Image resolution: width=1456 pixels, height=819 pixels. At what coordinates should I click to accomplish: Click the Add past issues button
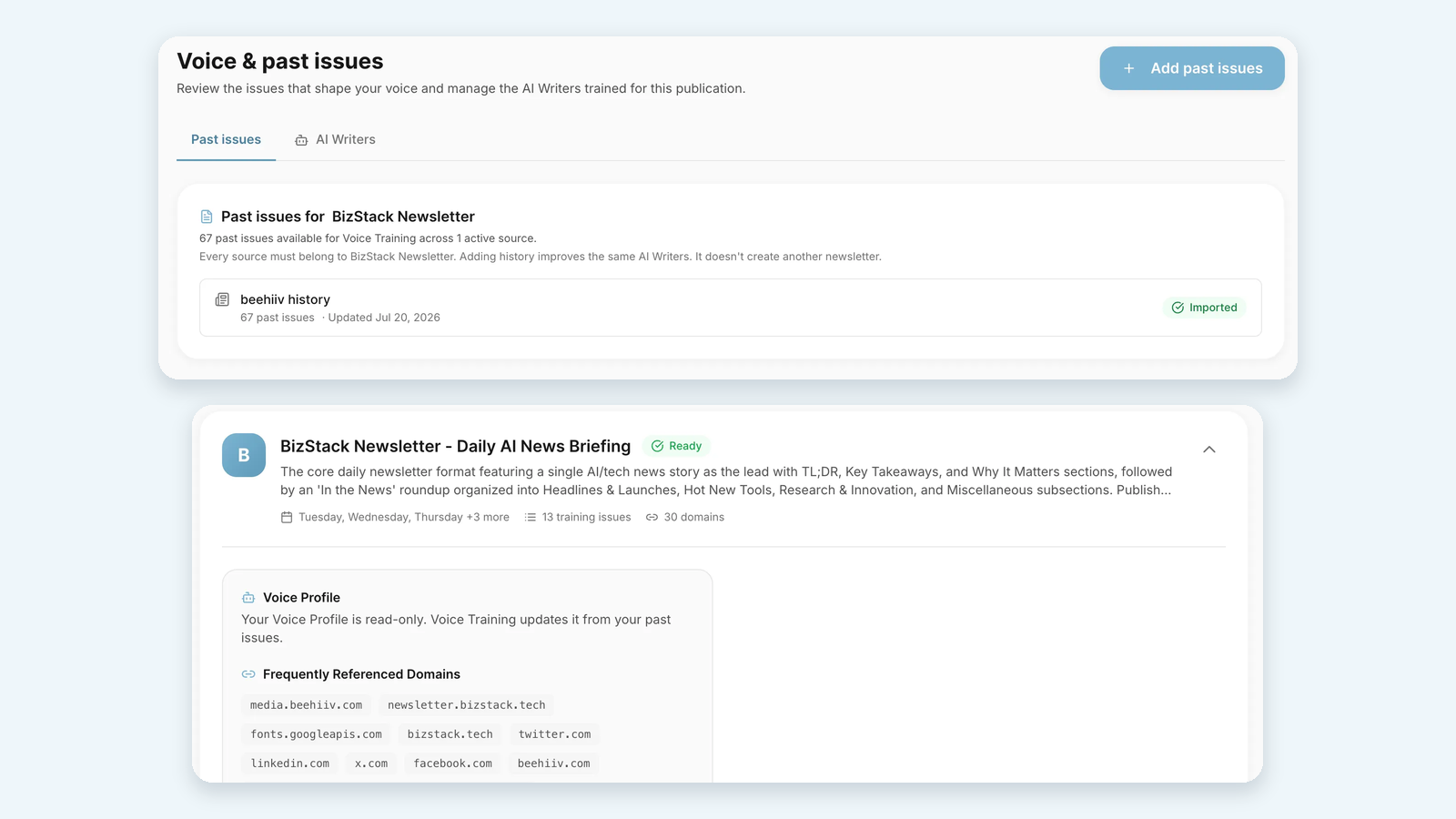1192,68
